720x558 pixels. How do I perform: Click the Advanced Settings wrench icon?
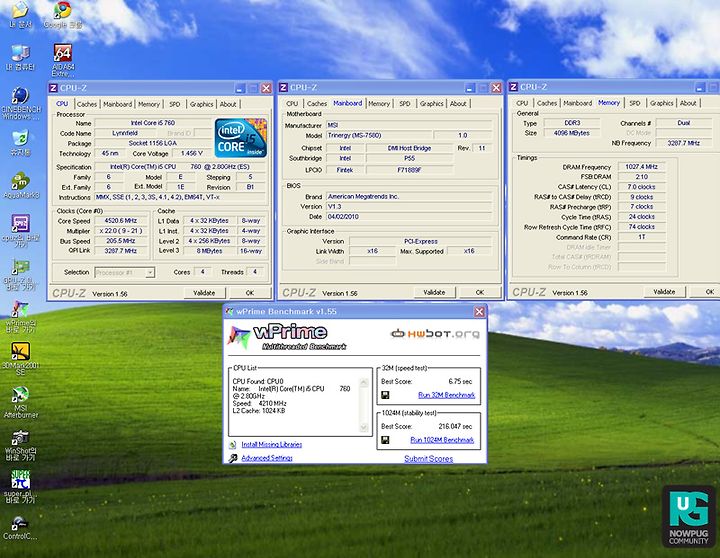coord(233,458)
